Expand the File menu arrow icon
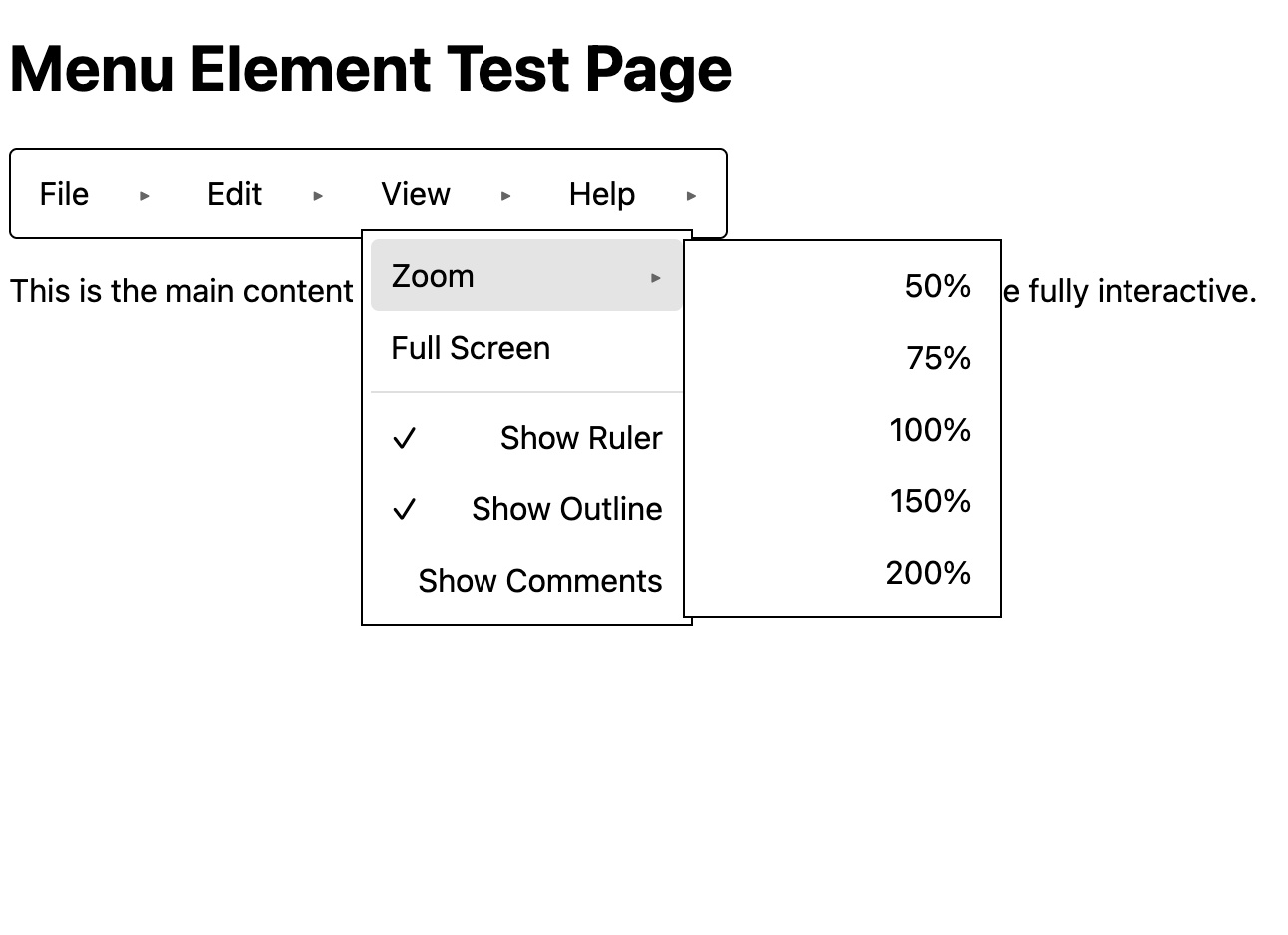 click(145, 195)
